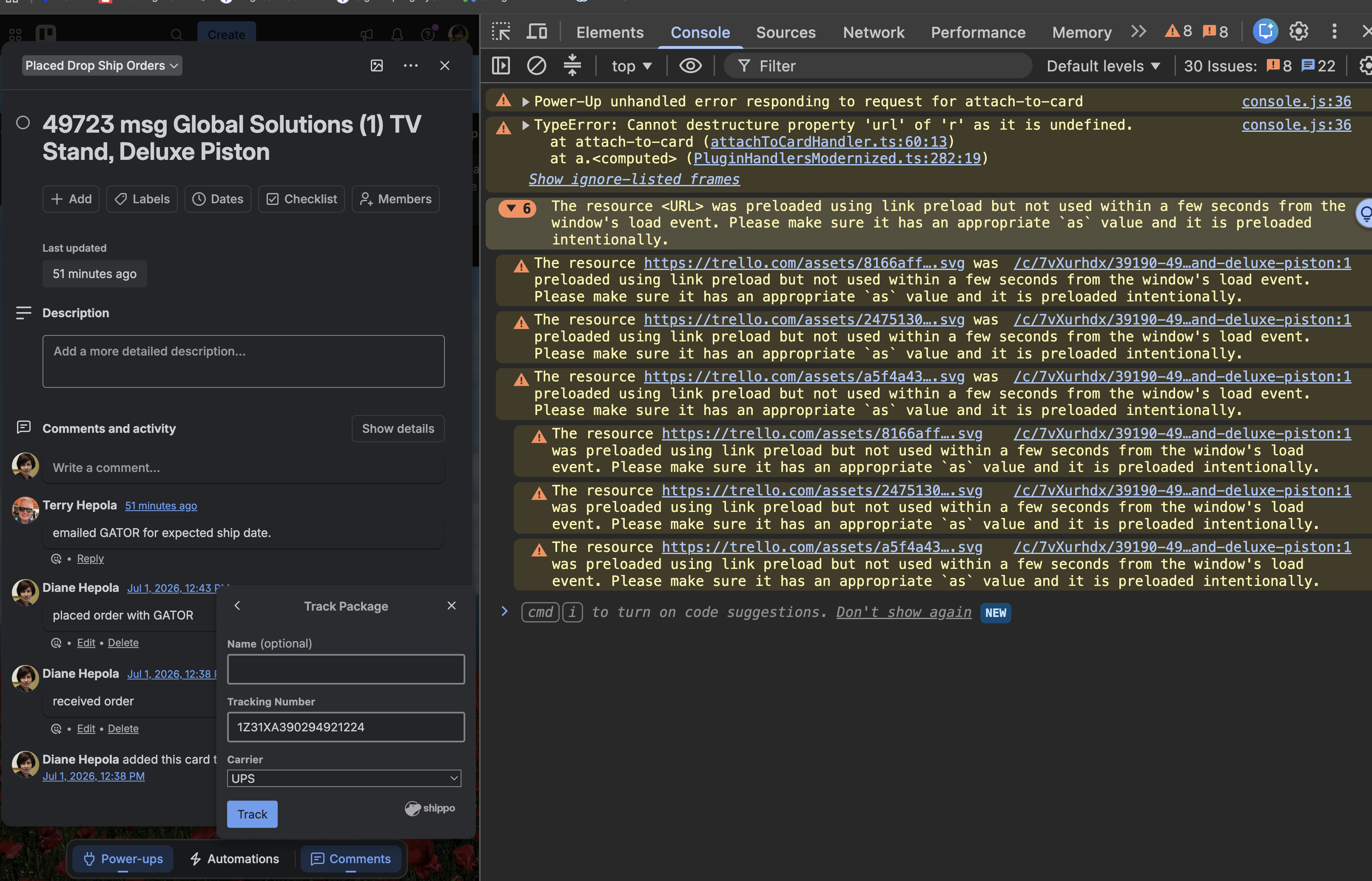Viewport: 1372px width, 881px height.
Task: Open the more DevTools tabs chevron
Action: pyautogui.click(x=1139, y=31)
